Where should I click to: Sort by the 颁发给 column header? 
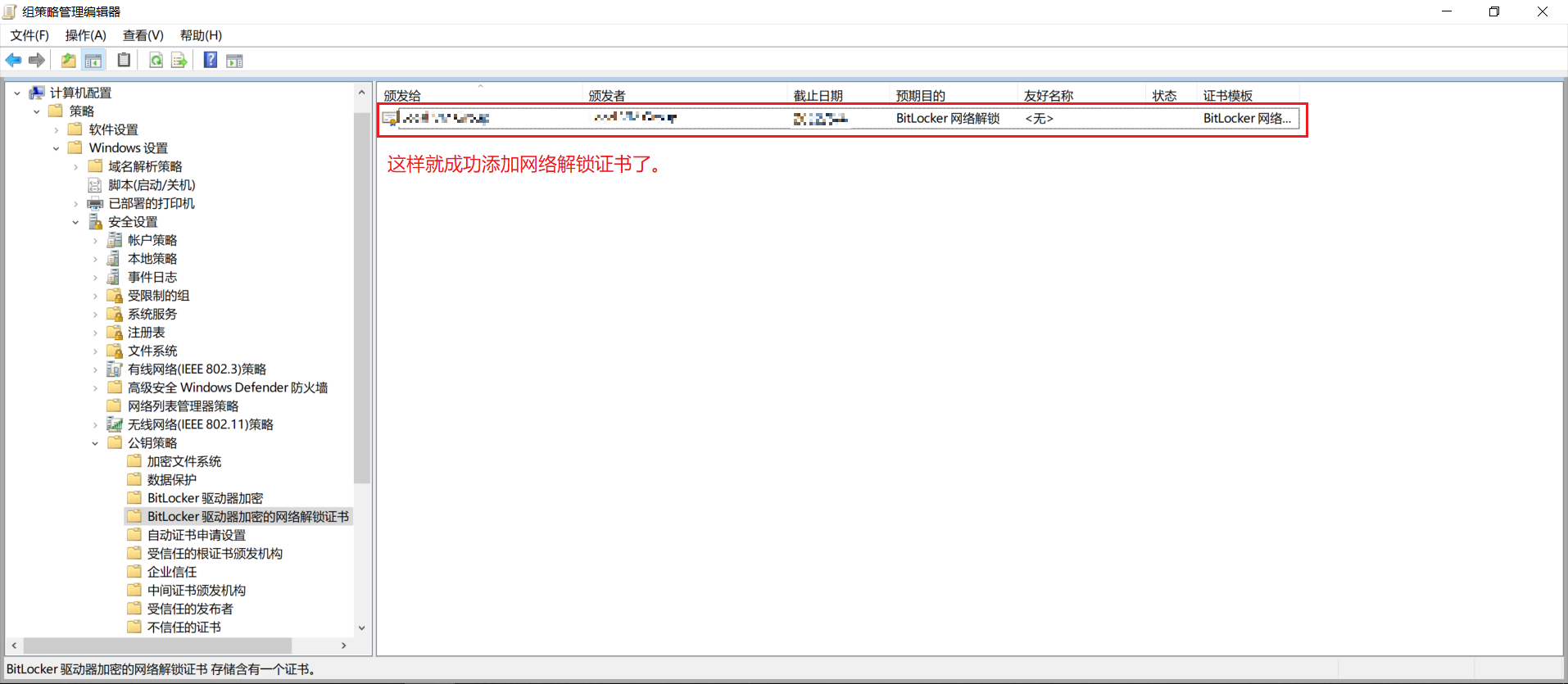480,95
